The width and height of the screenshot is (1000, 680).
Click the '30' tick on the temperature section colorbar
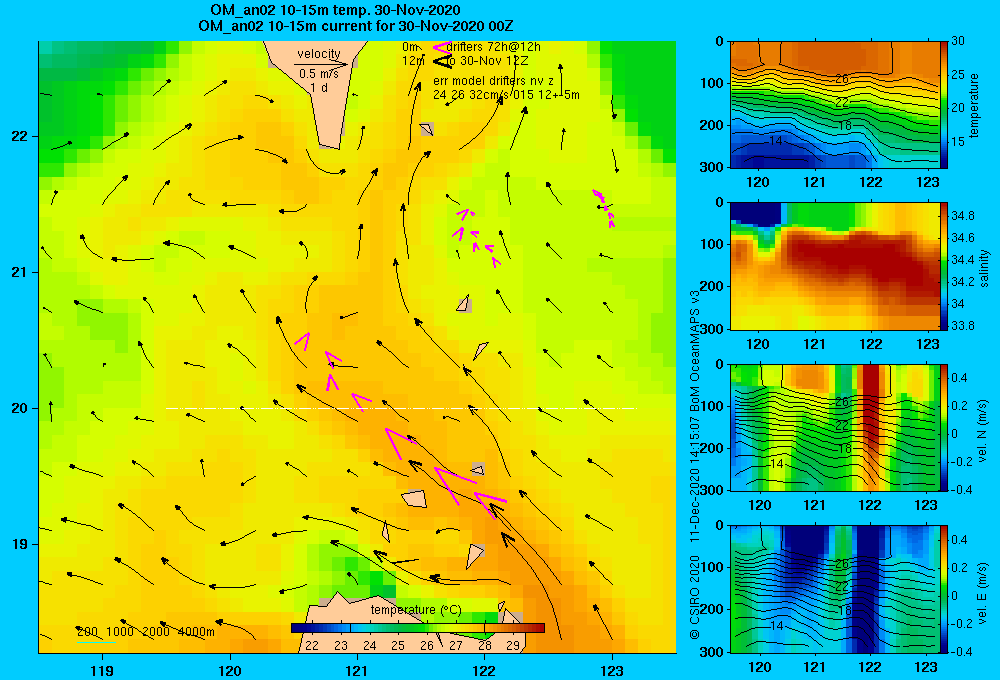(x=957, y=41)
